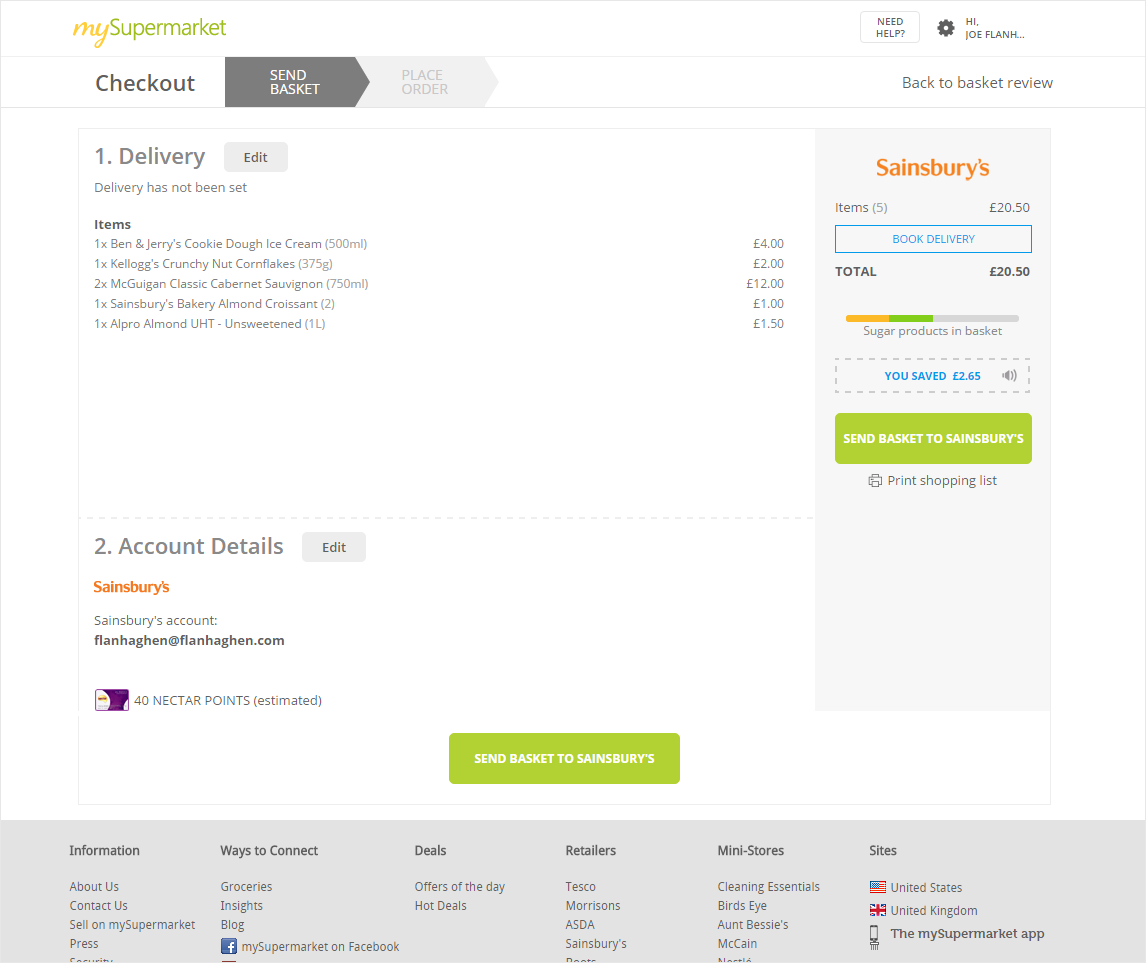
Task: Click the Total £20.50 amount
Action: coord(1009,272)
